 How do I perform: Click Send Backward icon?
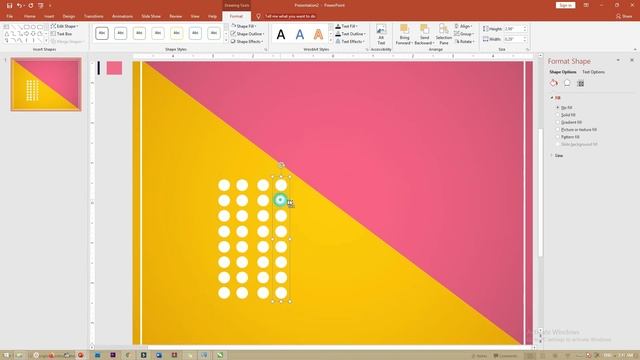[x=424, y=35]
